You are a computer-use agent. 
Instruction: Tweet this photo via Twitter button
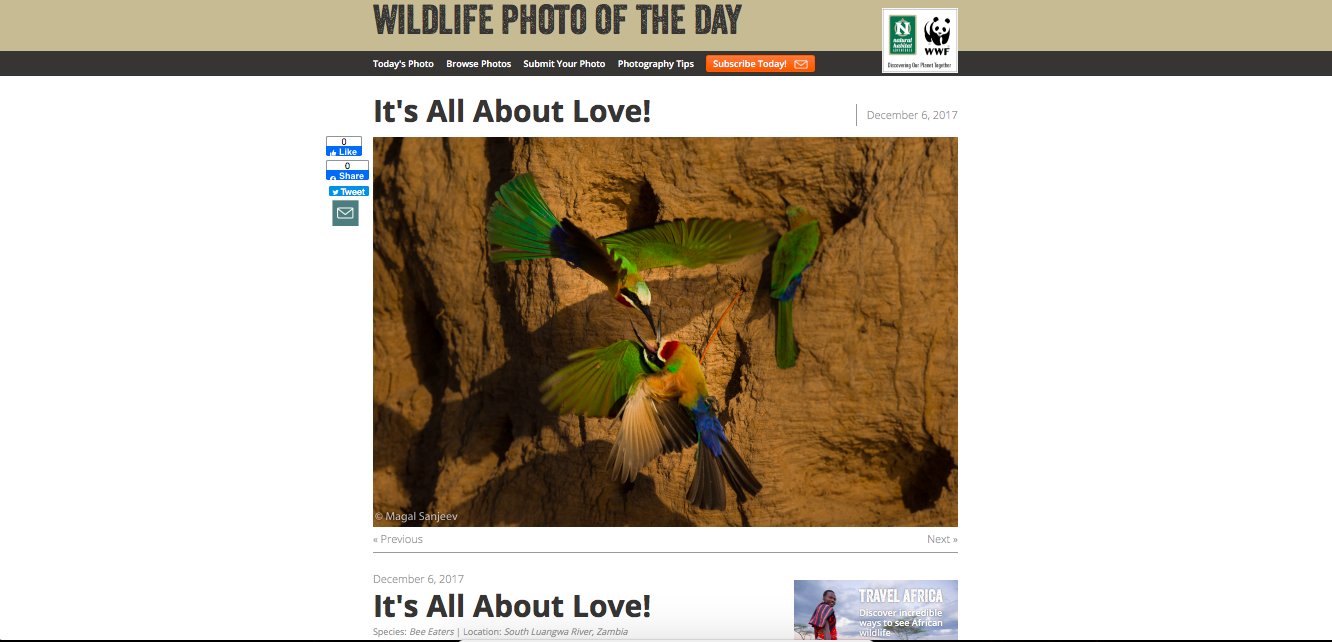349,191
